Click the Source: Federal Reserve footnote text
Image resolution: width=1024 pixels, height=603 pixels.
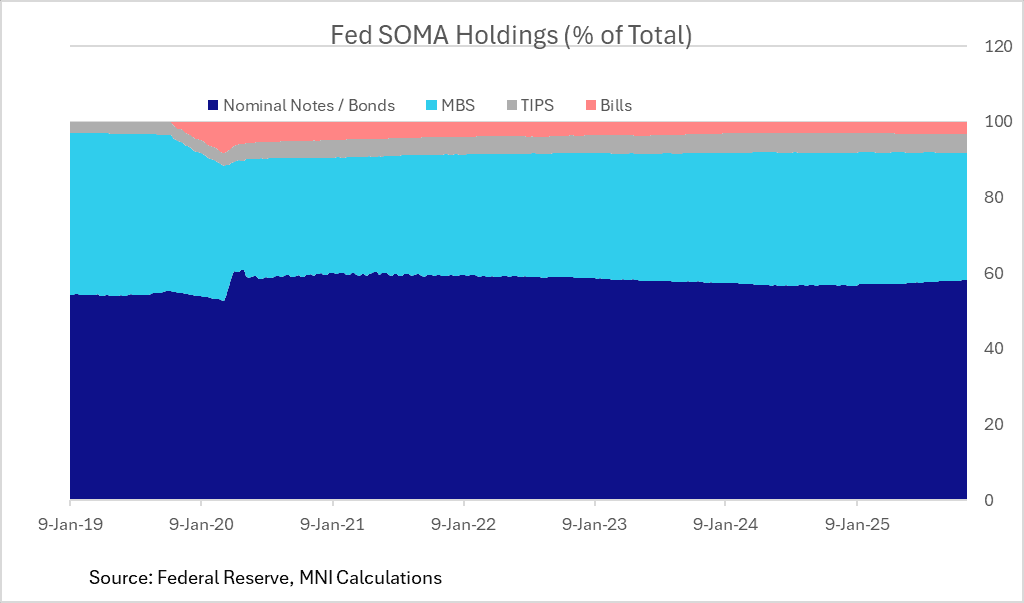tap(265, 578)
